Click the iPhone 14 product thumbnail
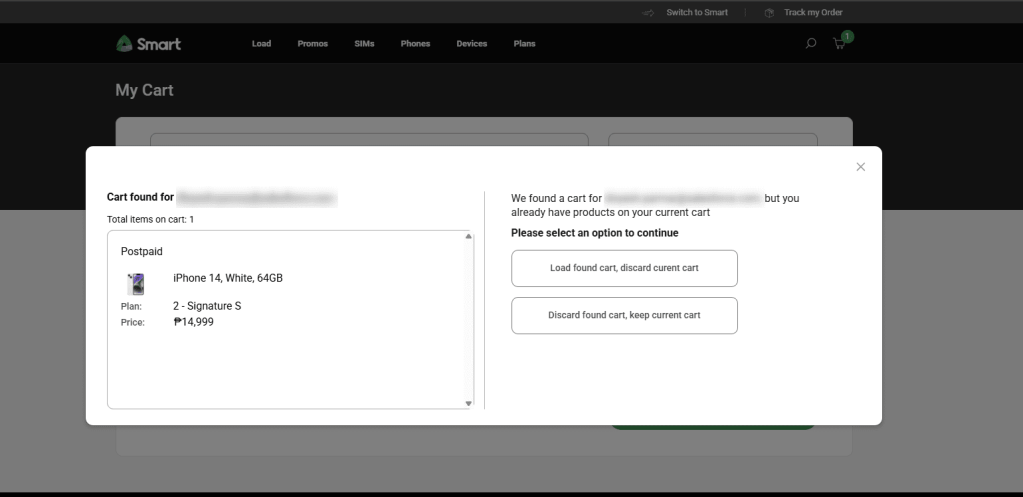The width and height of the screenshot is (1023, 497). tap(136, 284)
